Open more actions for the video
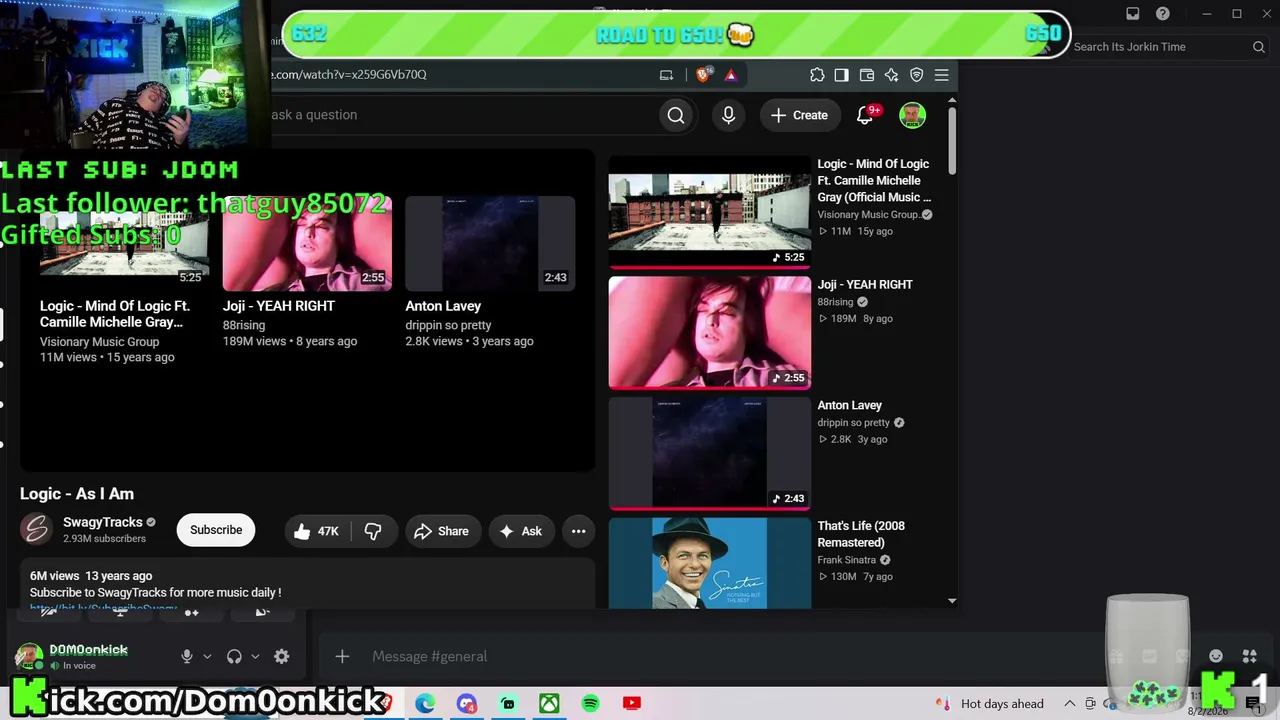This screenshot has width=1280, height=720. (578, 531)
